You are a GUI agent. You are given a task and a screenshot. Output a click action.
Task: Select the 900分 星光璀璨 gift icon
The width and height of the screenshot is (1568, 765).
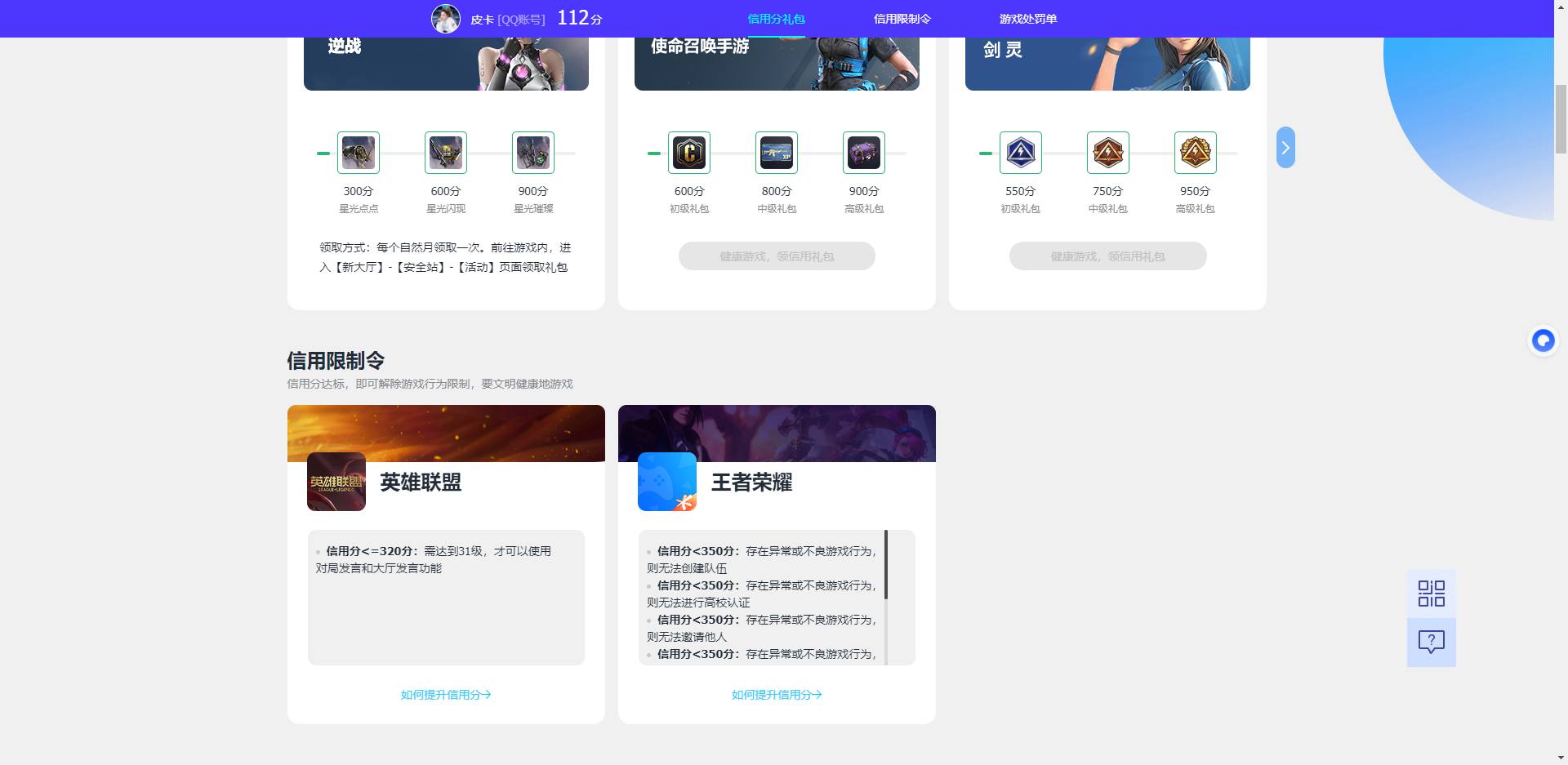coord(533,153)
